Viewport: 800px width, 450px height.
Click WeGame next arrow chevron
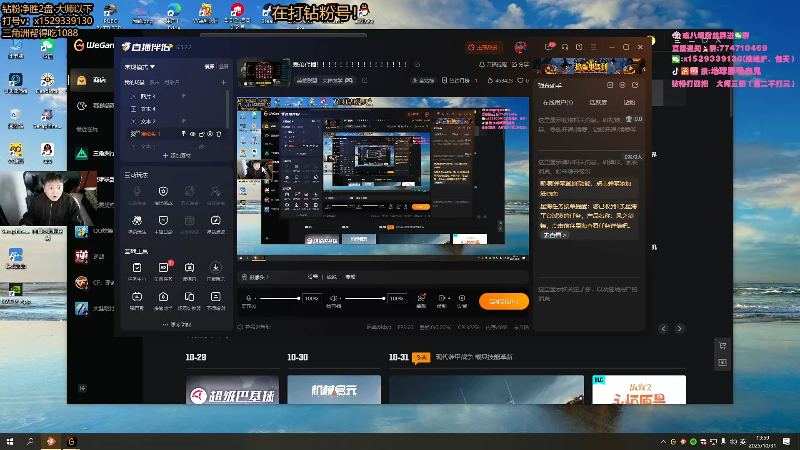point(679,329)
